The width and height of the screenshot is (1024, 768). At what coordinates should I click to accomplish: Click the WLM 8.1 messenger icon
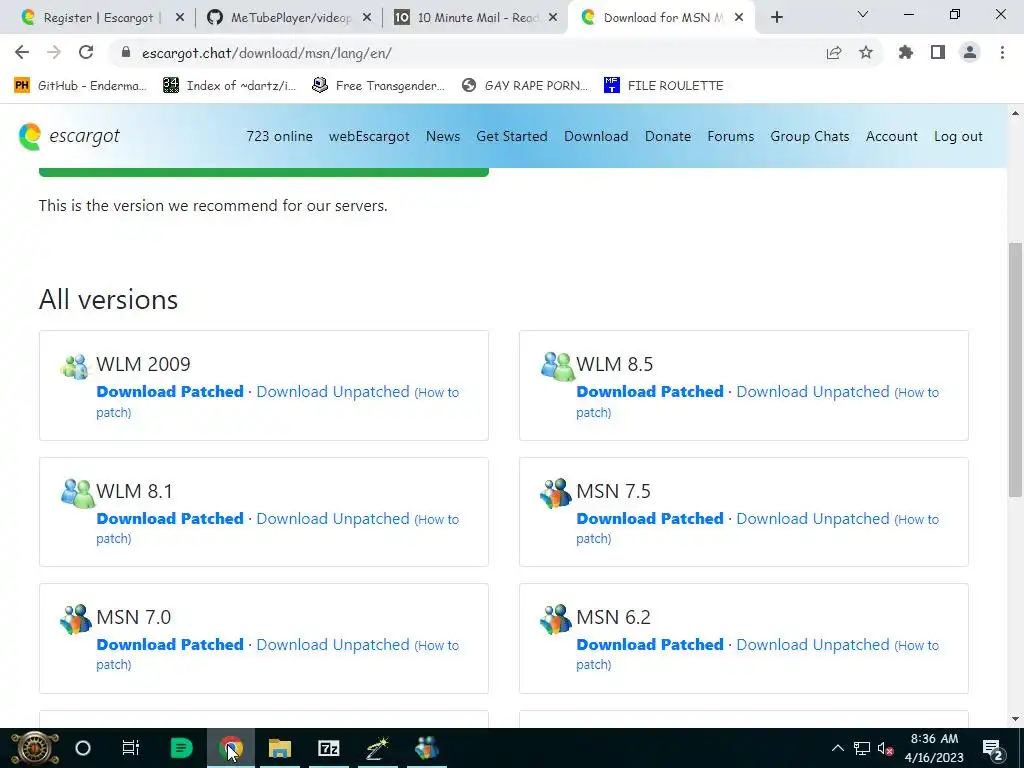point(78,493)
